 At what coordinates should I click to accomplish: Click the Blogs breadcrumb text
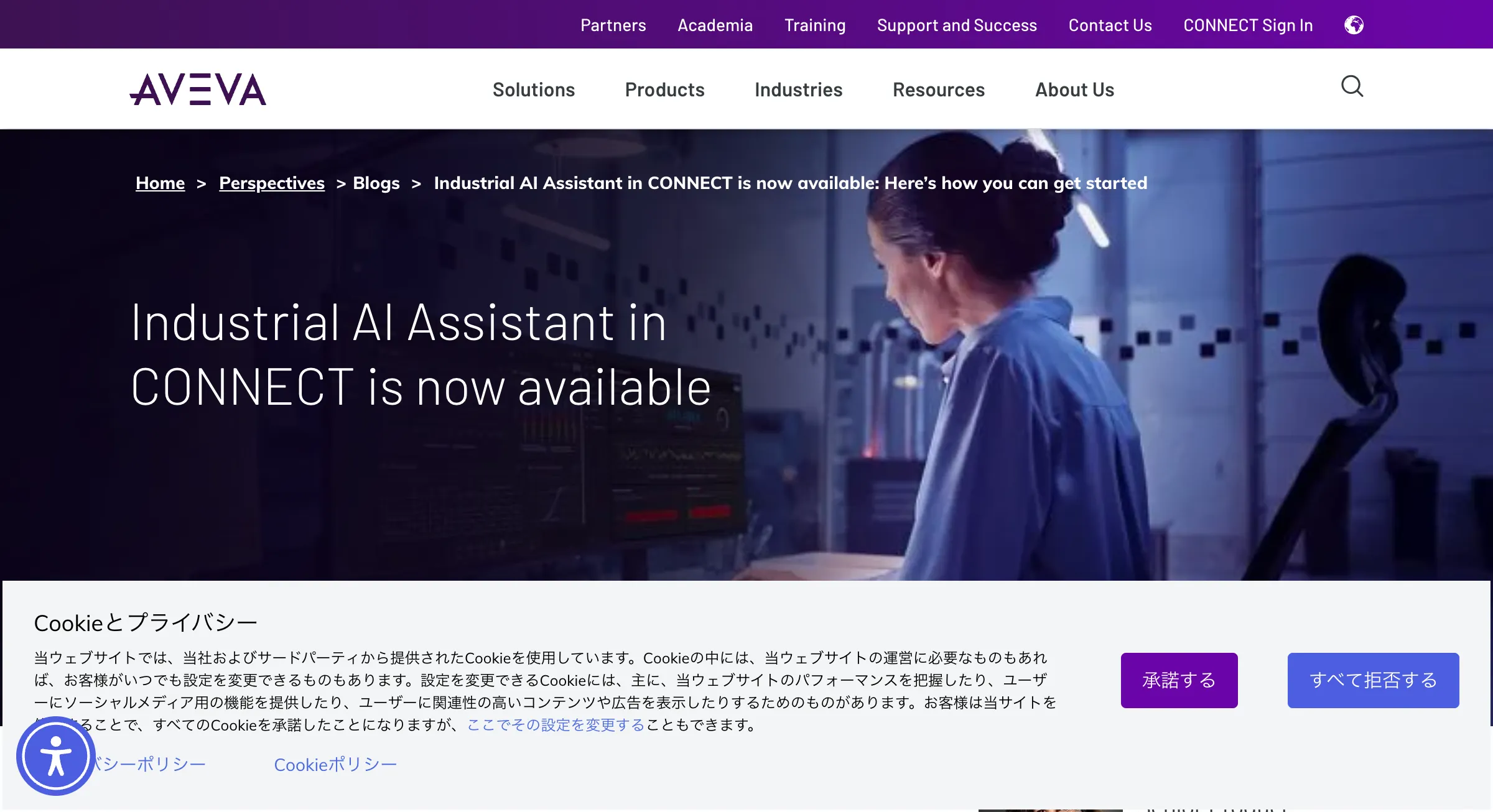pyautogui.click(x=376, y=183)
